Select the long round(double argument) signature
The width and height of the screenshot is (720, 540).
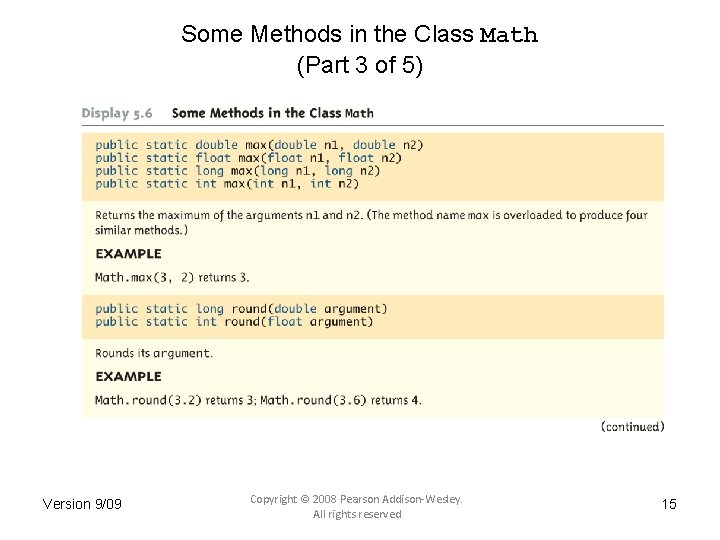click(241, 309)
